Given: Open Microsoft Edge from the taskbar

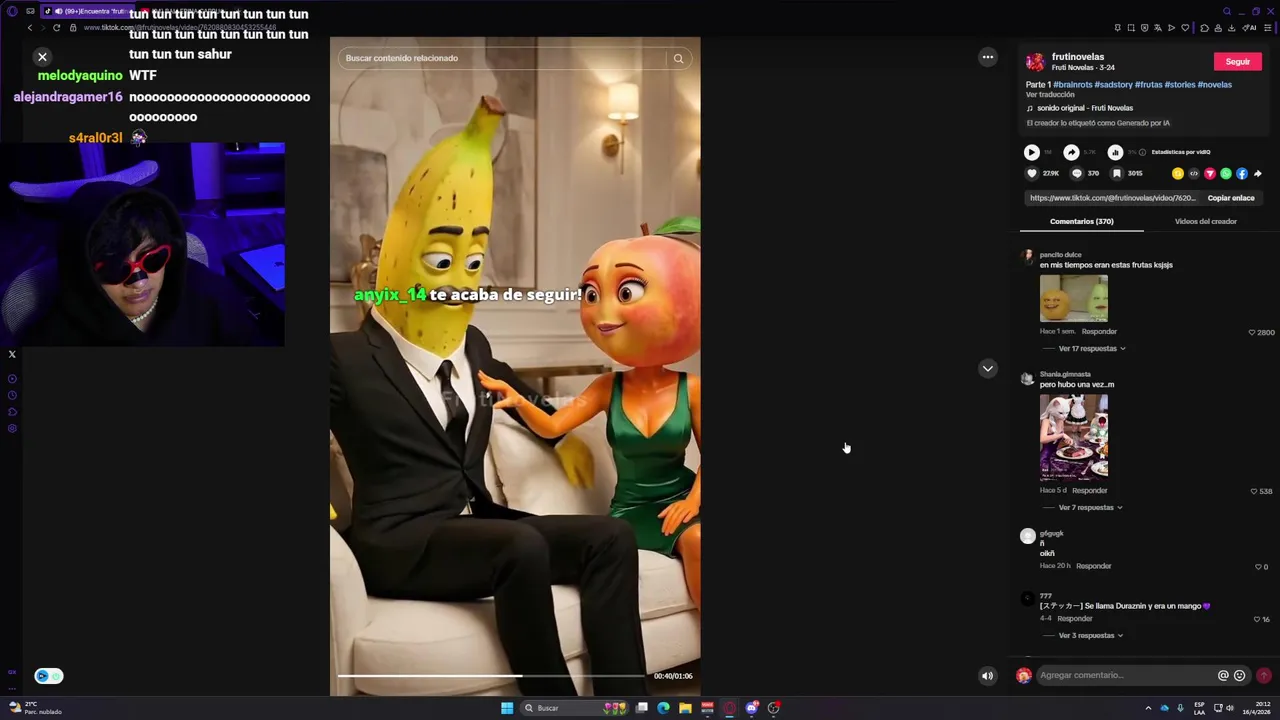Looking at the screenshot, I should [x=663, y=708].
